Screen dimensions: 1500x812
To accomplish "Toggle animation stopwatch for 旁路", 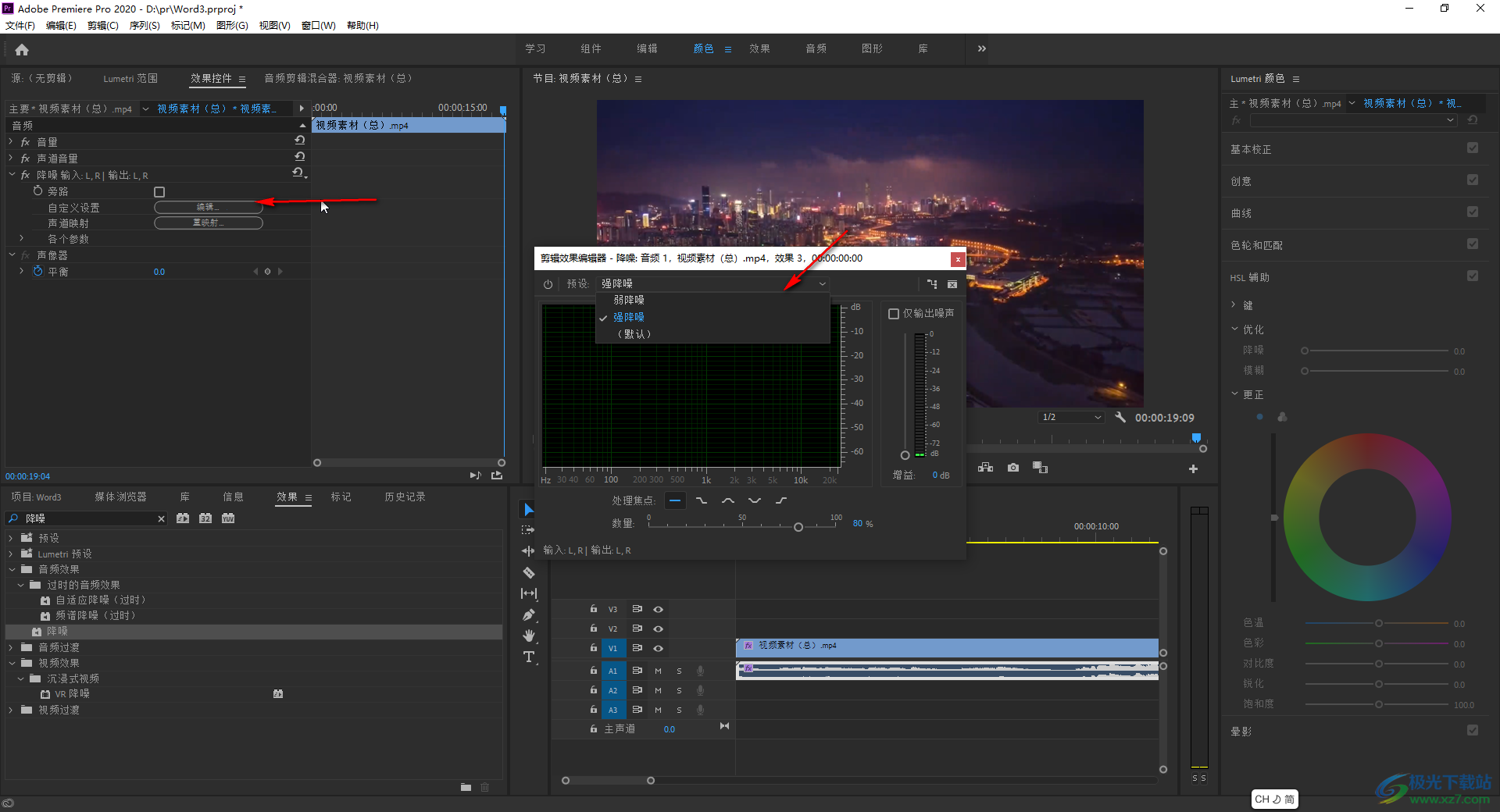I will tap(38, 191).
